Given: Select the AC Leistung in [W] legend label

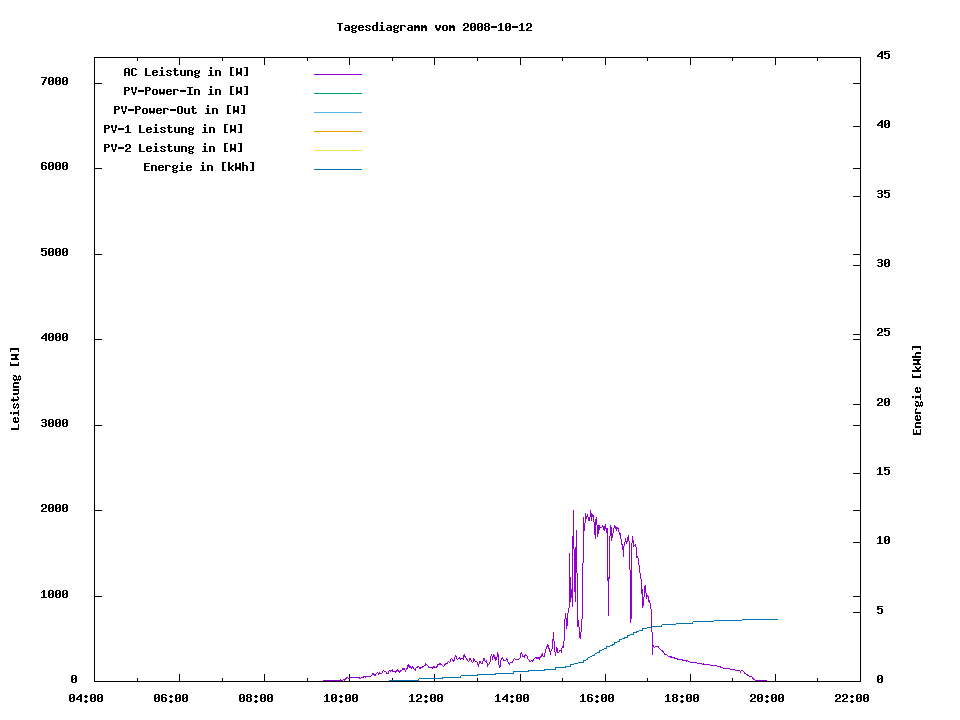Looking at the screenshot, I should click(186, 72).
